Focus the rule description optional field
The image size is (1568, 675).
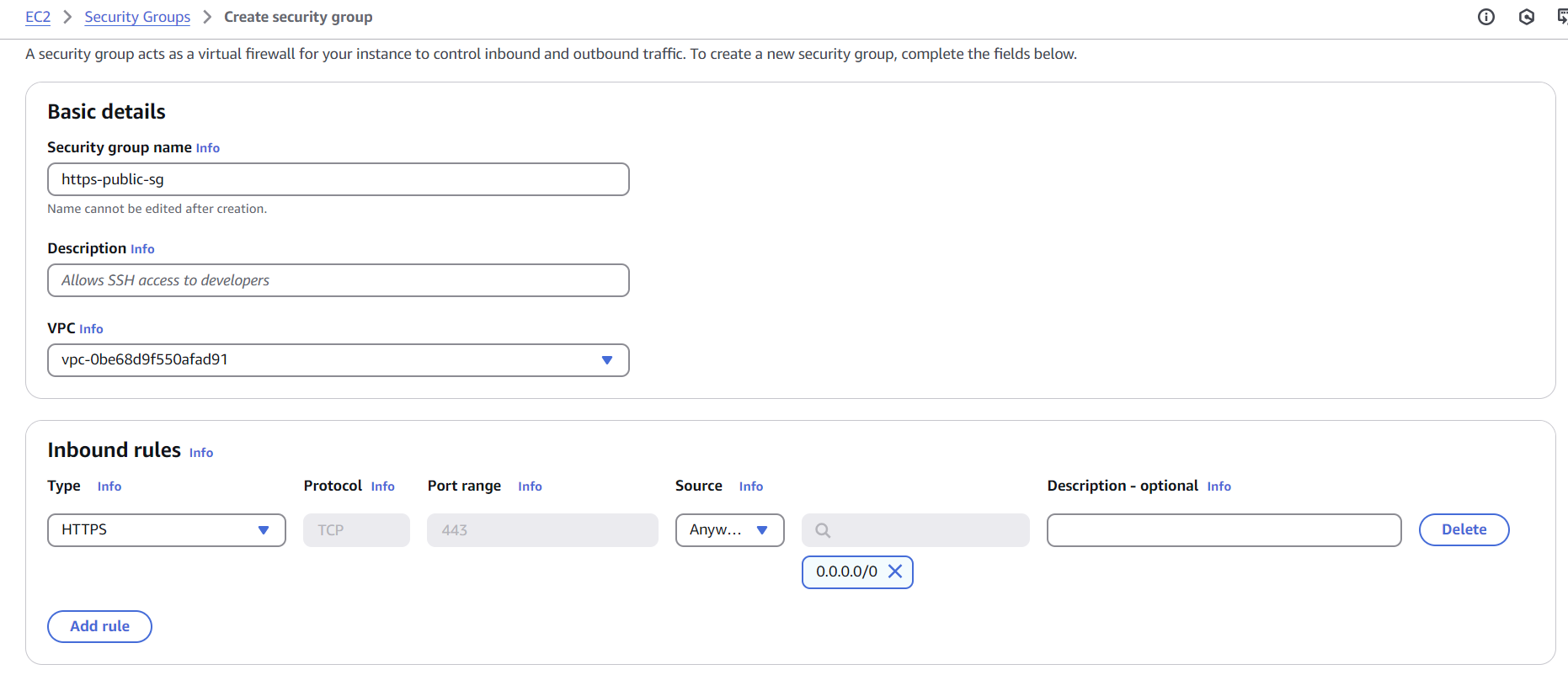pyautogui.click(x=1224, y=530)
